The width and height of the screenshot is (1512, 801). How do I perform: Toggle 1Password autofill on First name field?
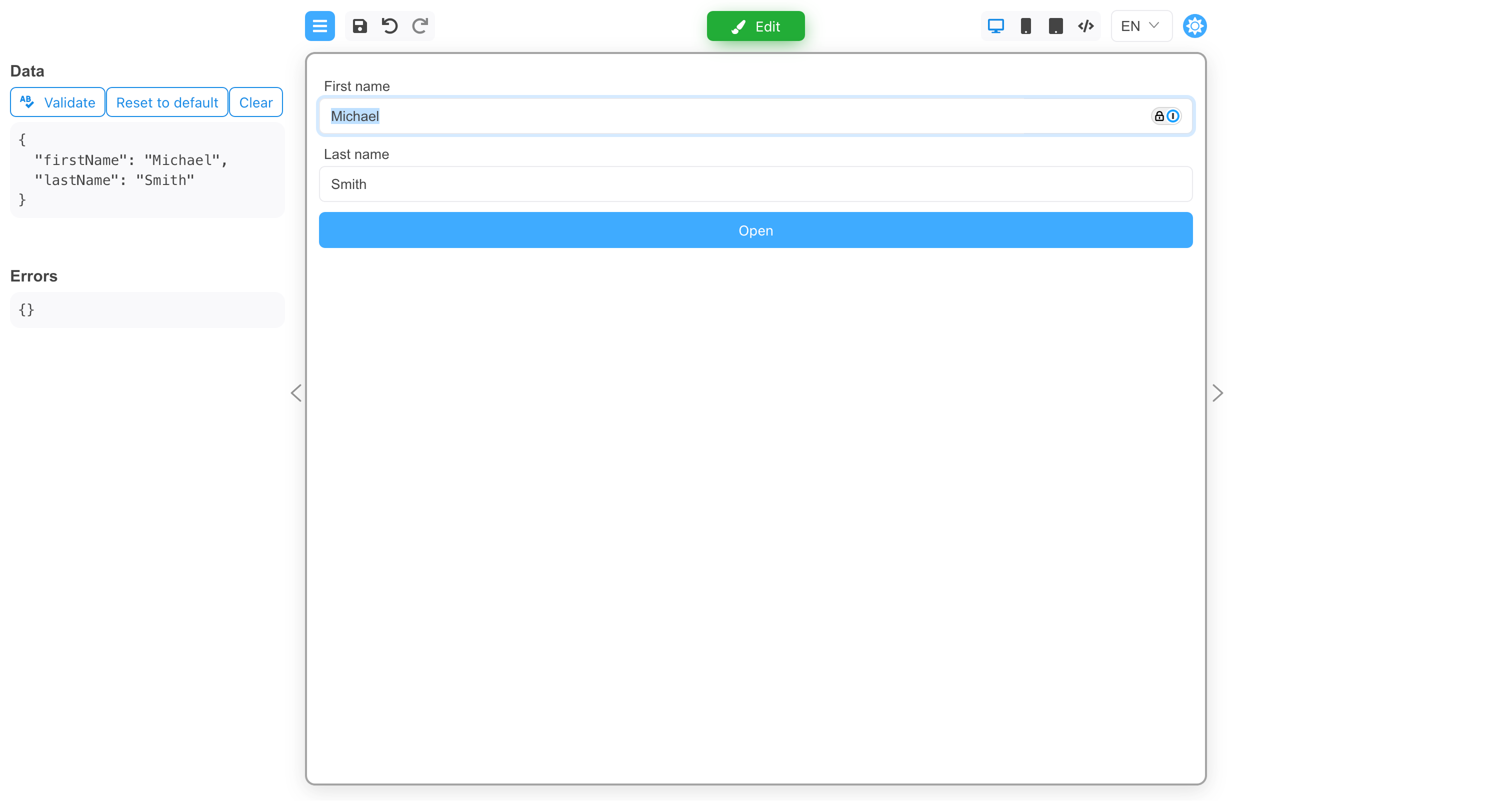pyautogui.click(x=1172, y=115)
